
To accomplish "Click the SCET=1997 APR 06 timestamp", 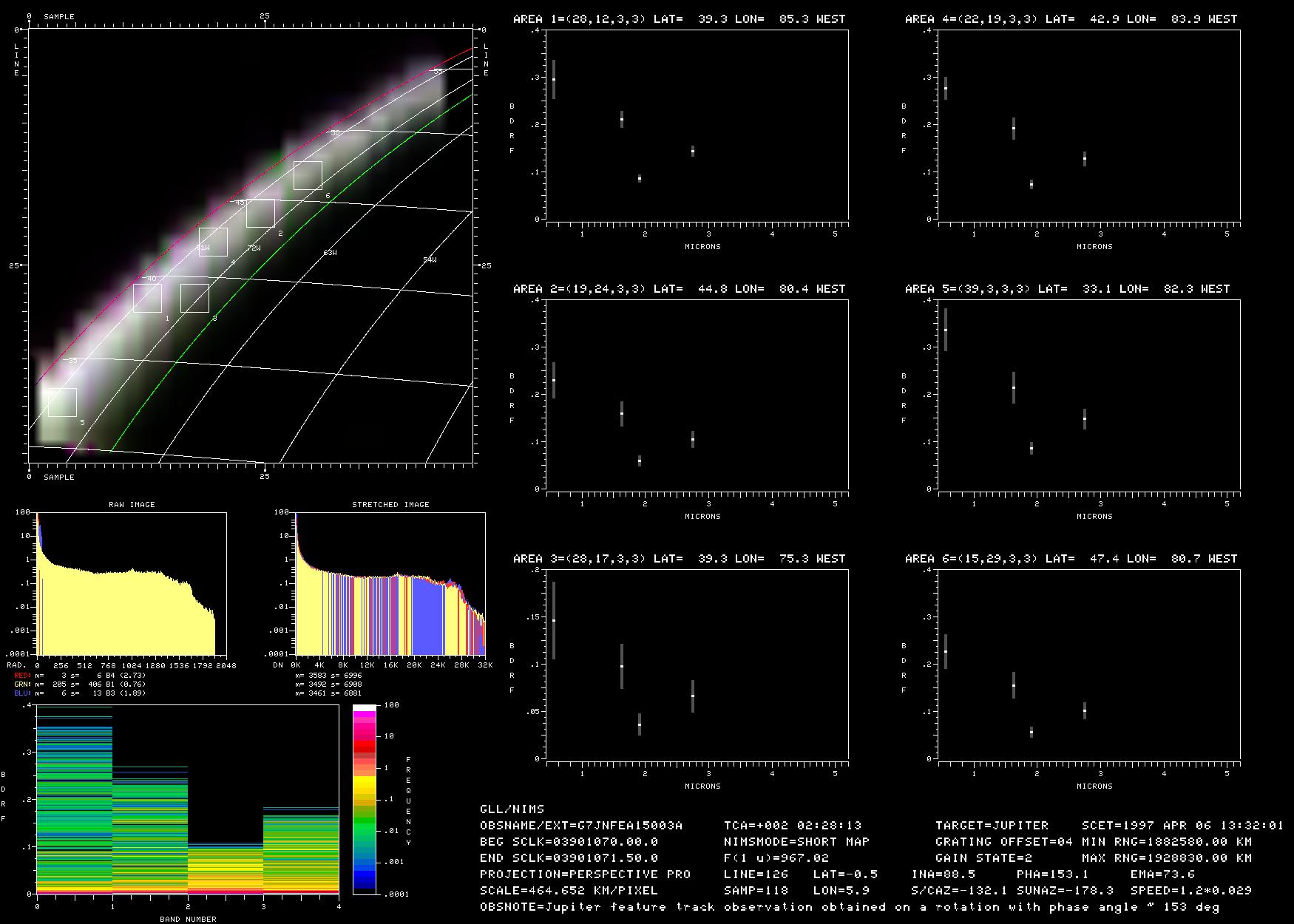I will click(1182, 826).
